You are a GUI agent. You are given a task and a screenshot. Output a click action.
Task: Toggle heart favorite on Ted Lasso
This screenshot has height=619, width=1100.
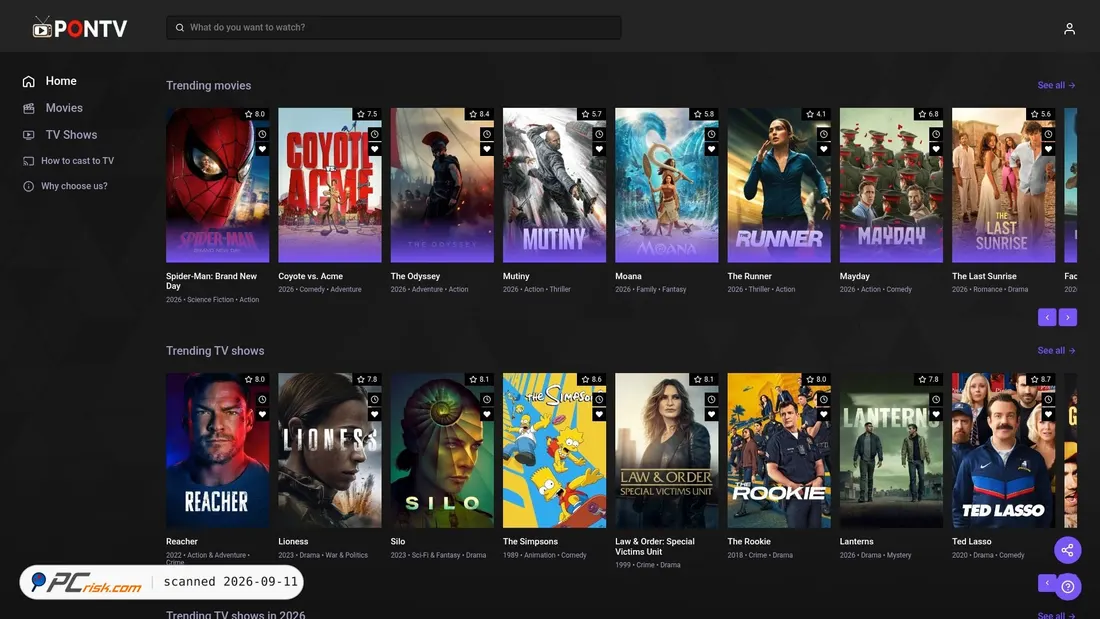(x=1047, y=414)
